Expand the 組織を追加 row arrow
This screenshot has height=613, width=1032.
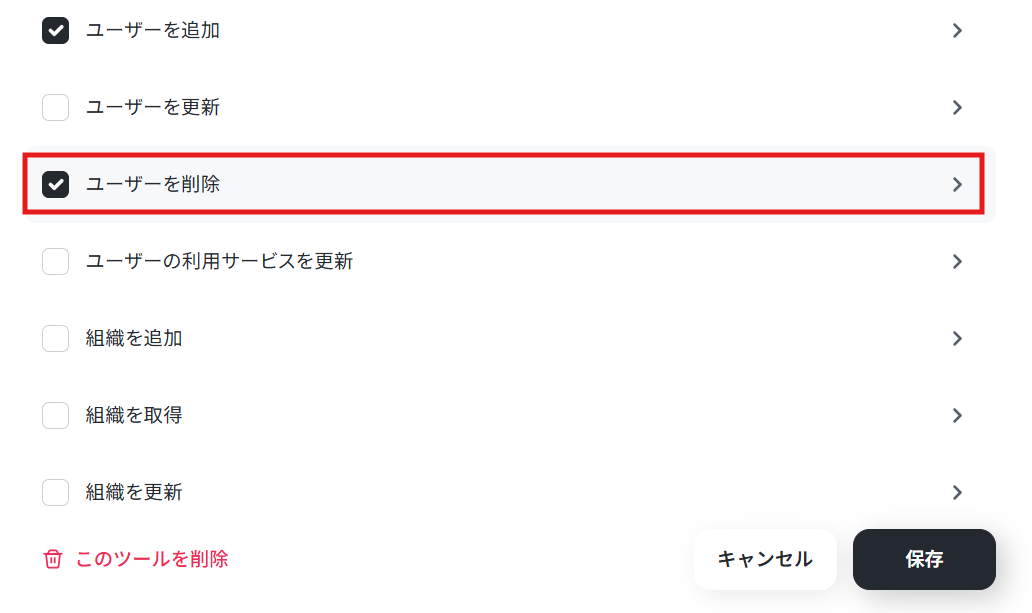[x=957, y=338]
